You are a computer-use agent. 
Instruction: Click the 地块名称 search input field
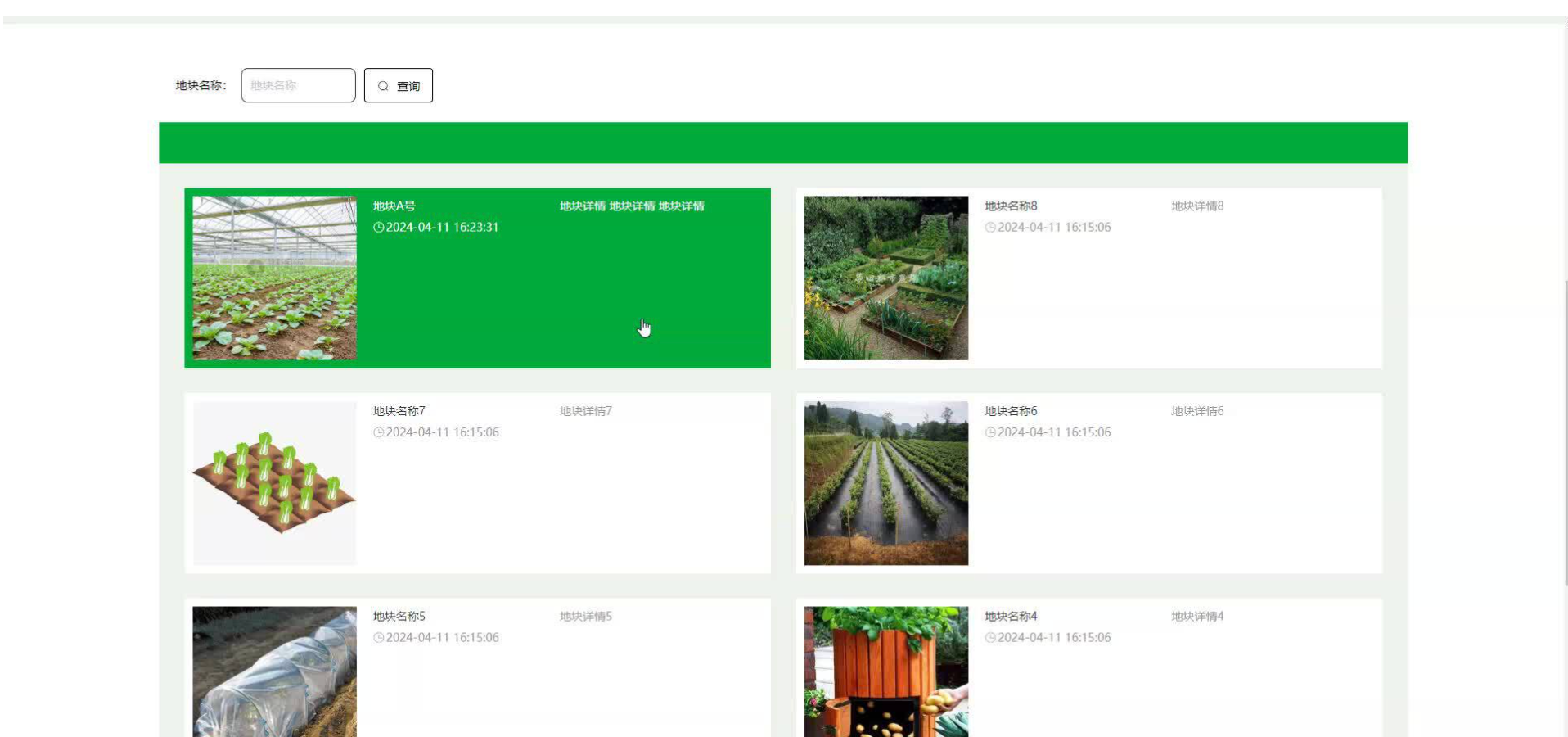tap(298, 85)
